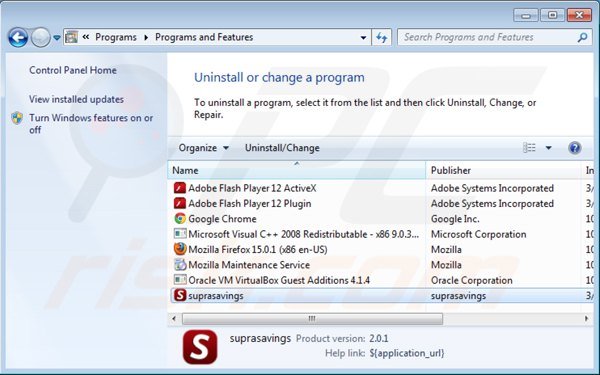Click the magnifier search icon
This screenshot has width=600, height=375.
pos(582,37)
